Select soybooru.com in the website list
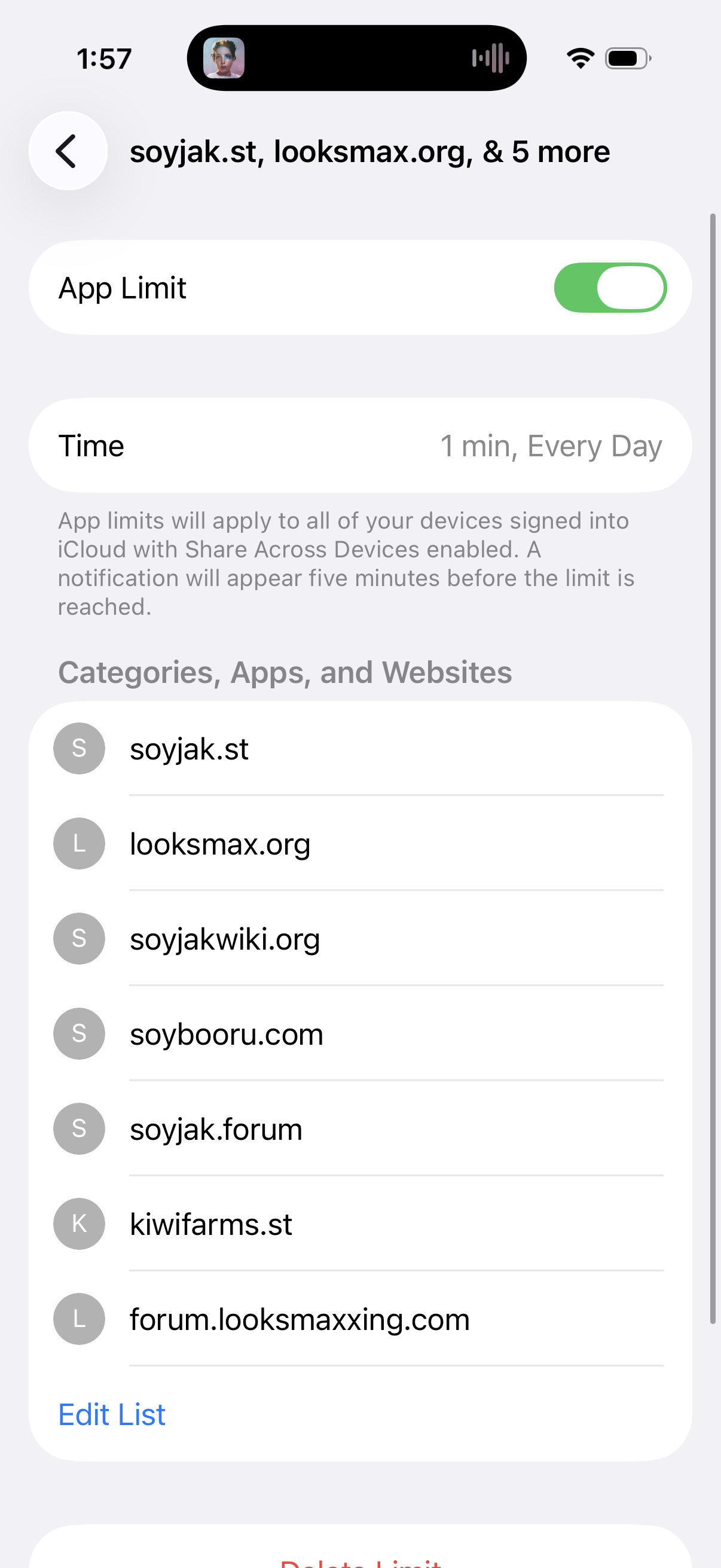 tap(227, 1034)
